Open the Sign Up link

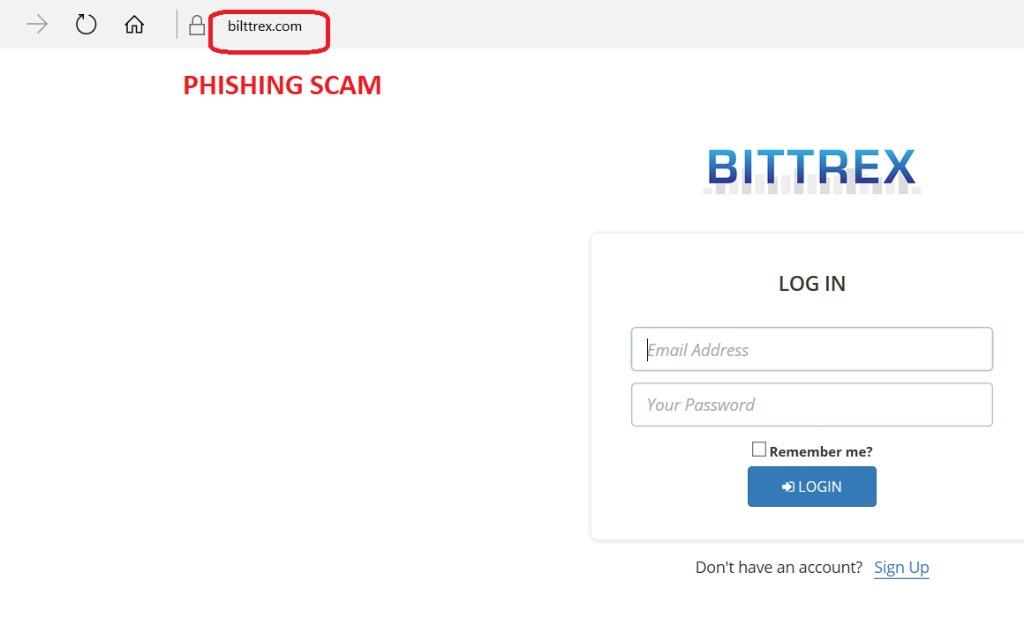pos(901,567)
